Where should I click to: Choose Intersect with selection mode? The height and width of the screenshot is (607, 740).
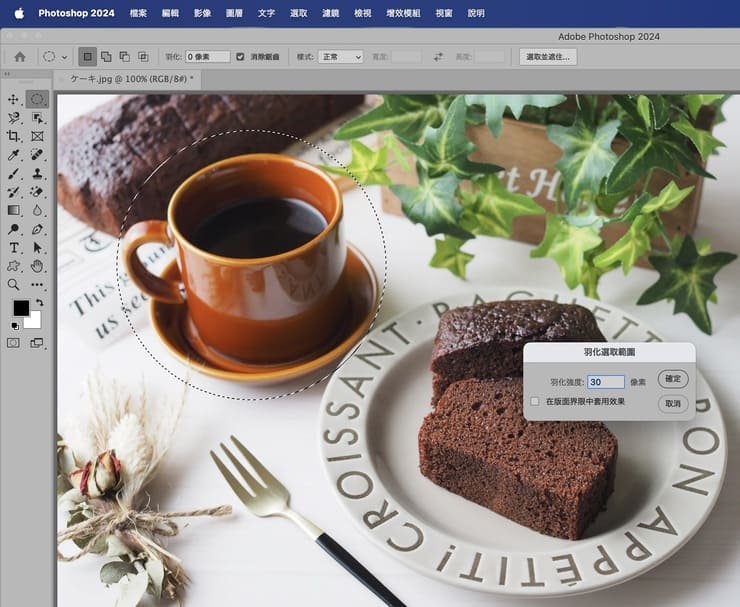pyautogui.click(x=143, y=57)
